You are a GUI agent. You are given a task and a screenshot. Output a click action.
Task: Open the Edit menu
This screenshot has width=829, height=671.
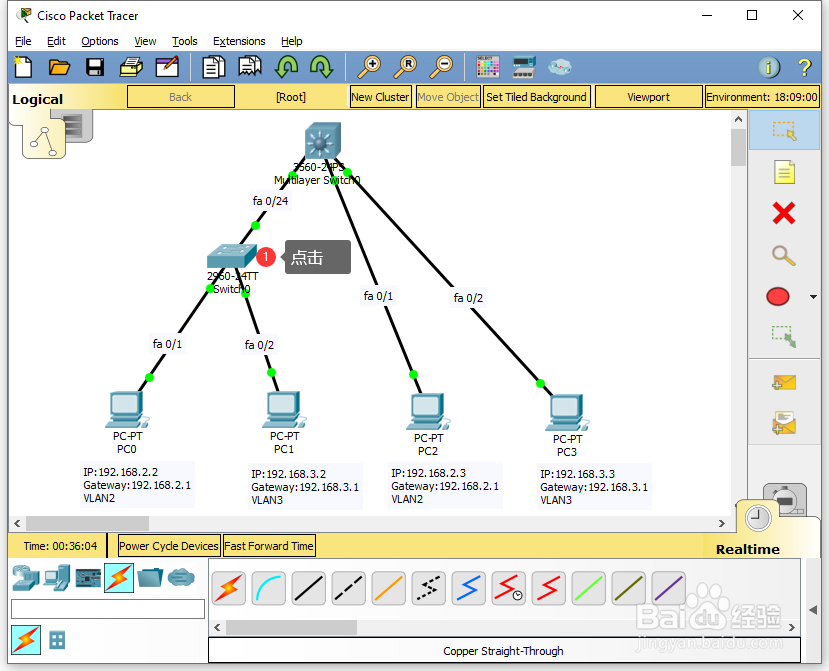(56, 41)
